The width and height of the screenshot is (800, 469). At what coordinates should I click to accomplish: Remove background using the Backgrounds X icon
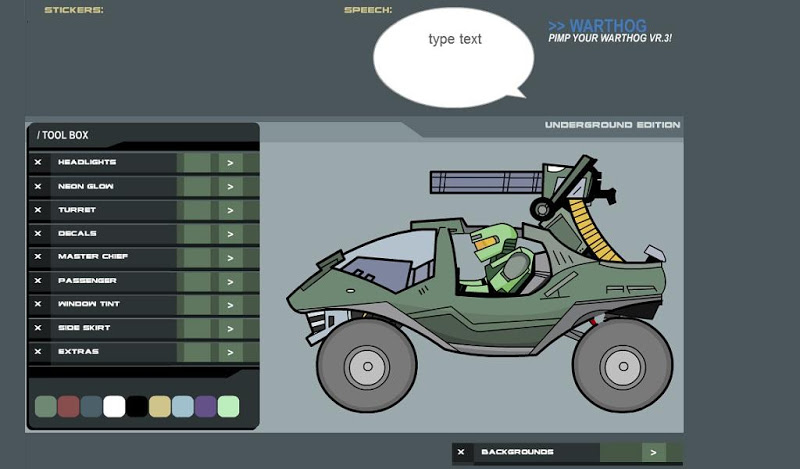point(461,452)
